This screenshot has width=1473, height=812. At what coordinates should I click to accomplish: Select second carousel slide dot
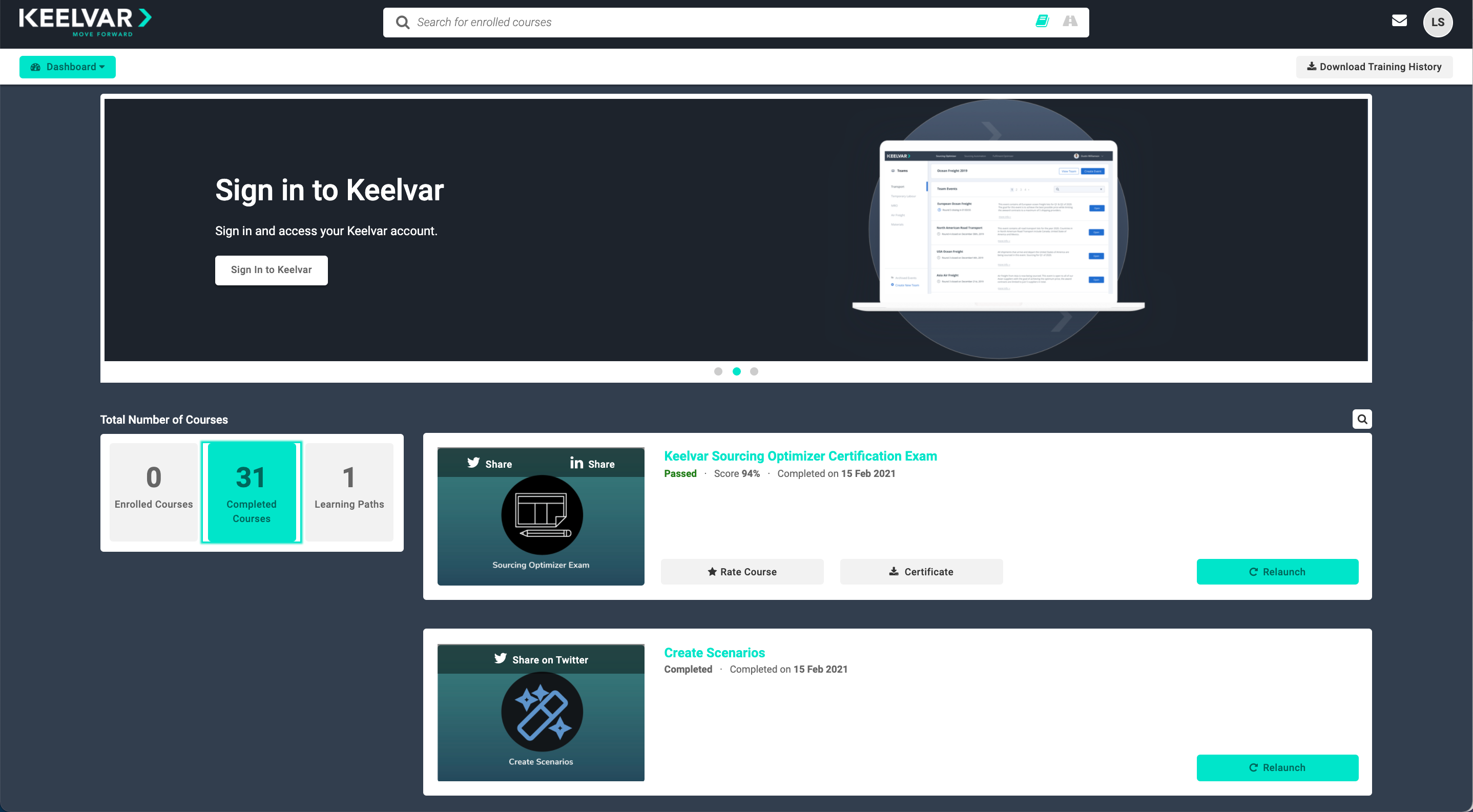pyautogui.click(x=737, y=372)
